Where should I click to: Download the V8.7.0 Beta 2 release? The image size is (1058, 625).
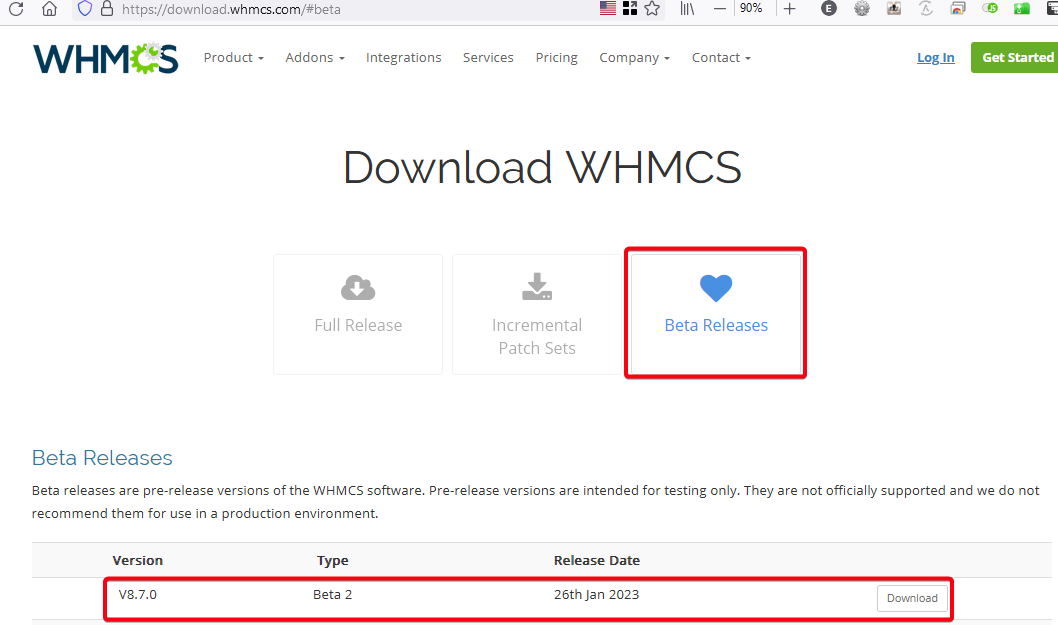coord(912,598)
